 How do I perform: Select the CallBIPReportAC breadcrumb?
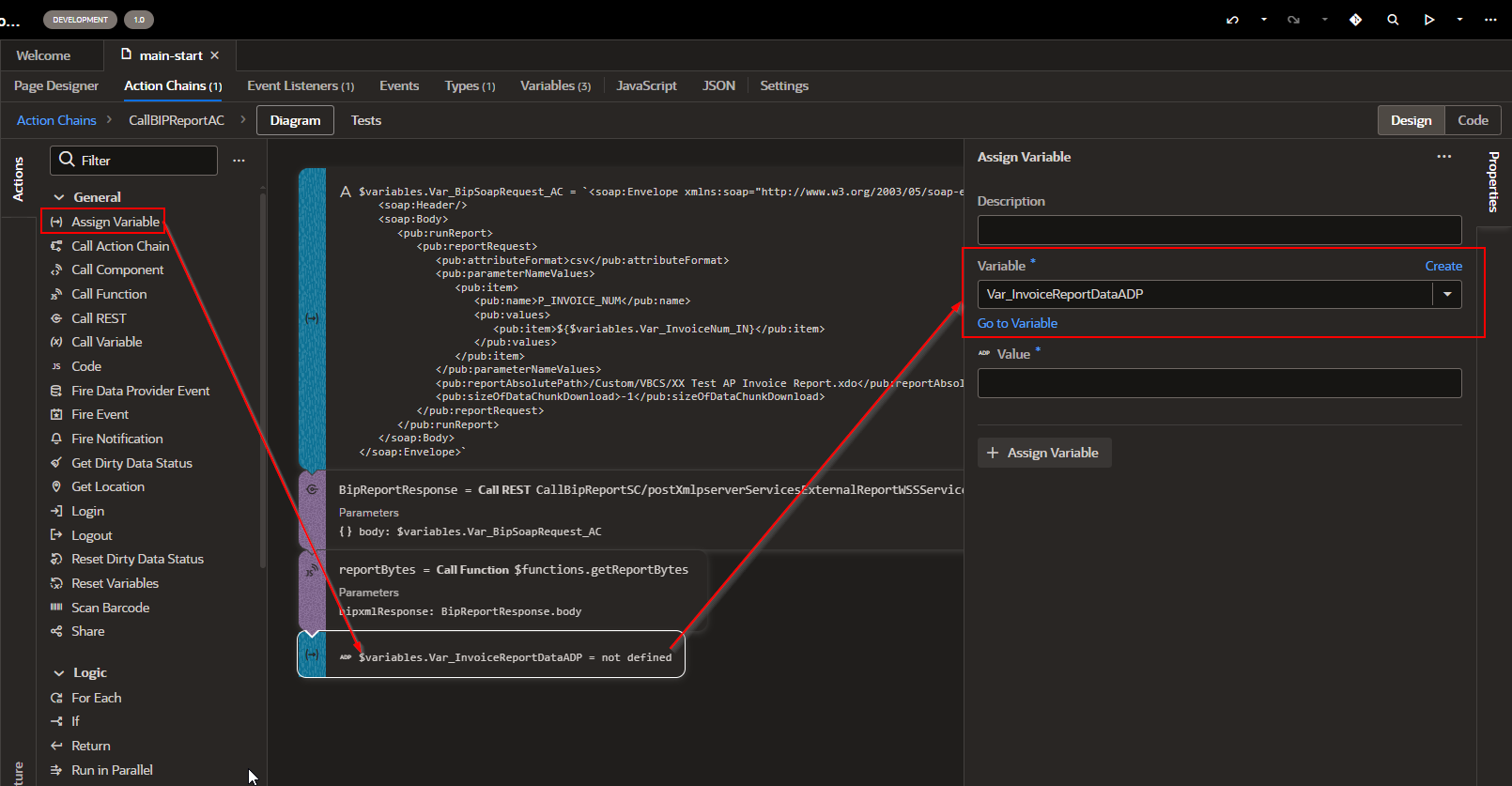[x=177, y=120]
